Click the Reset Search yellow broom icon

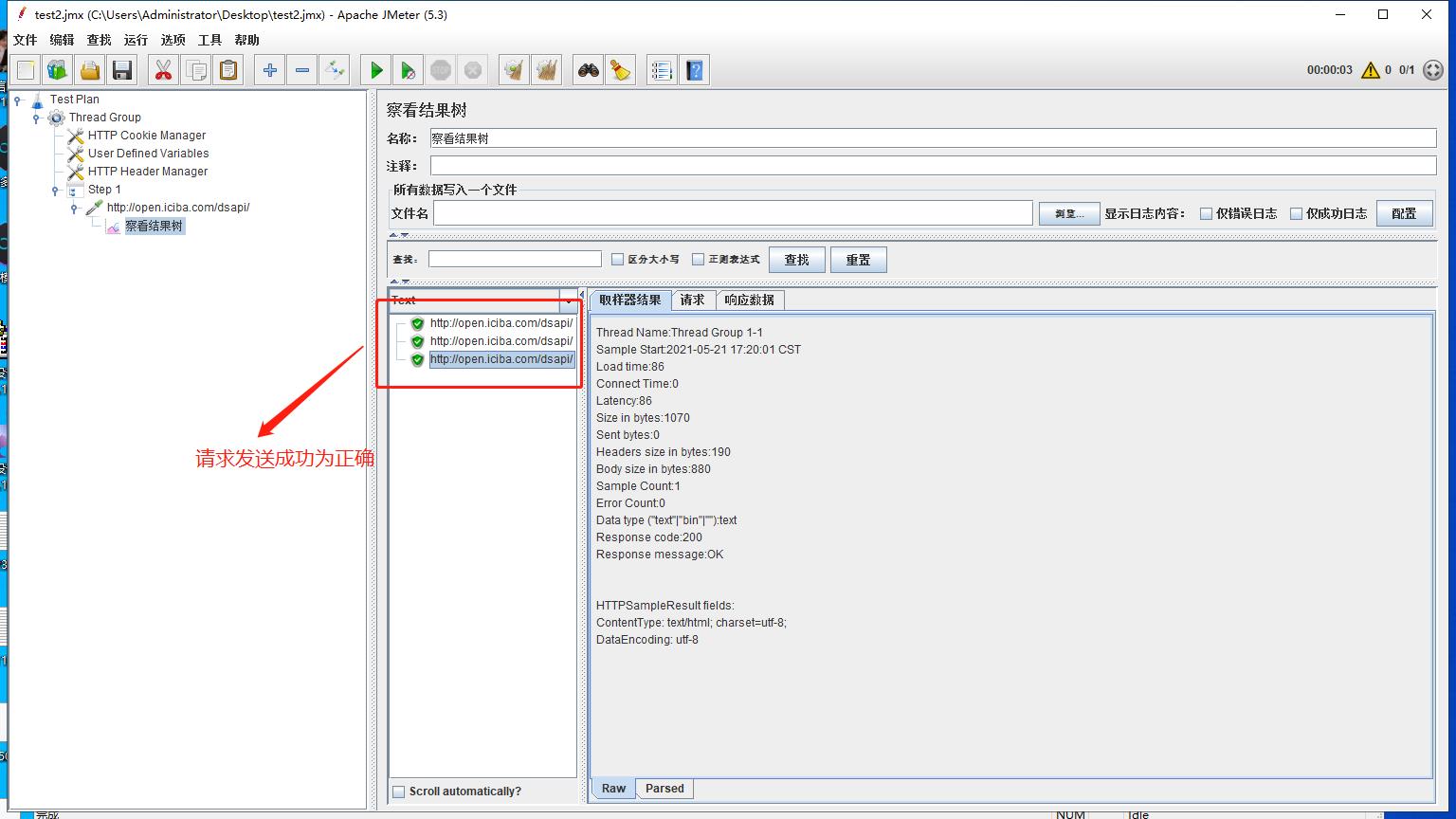(621, 70)
